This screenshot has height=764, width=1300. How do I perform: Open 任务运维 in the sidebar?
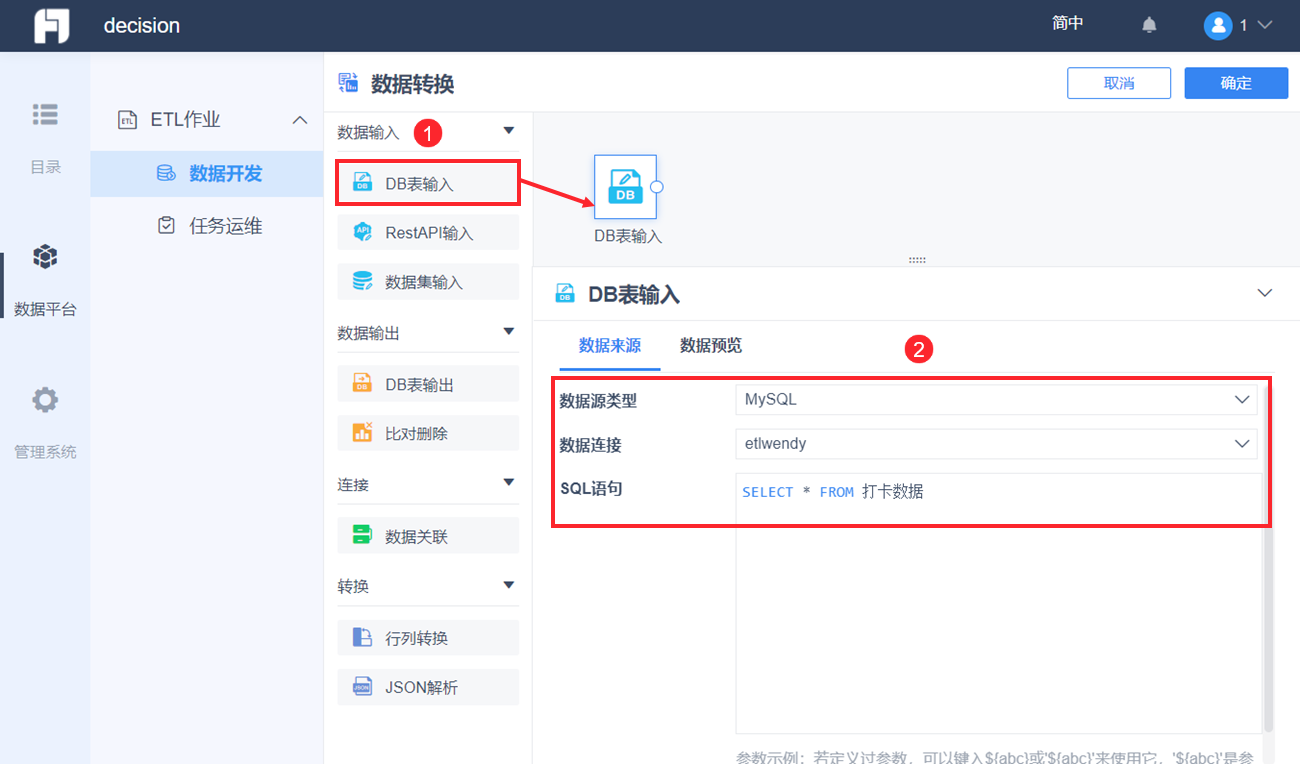coord(207,226)
